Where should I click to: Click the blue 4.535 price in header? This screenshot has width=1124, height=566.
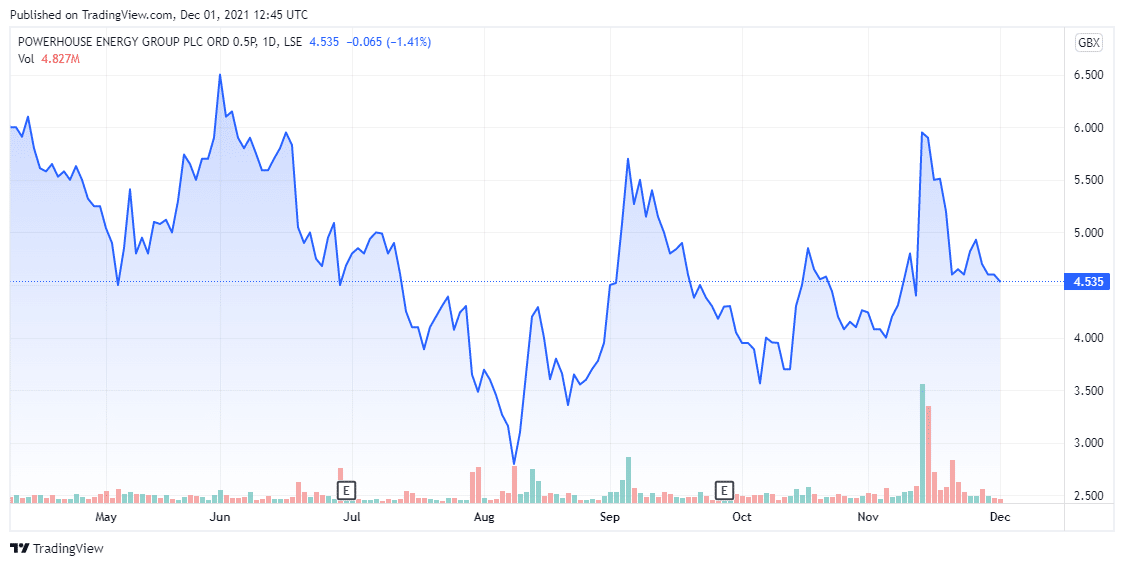click(x=323, y=42)
